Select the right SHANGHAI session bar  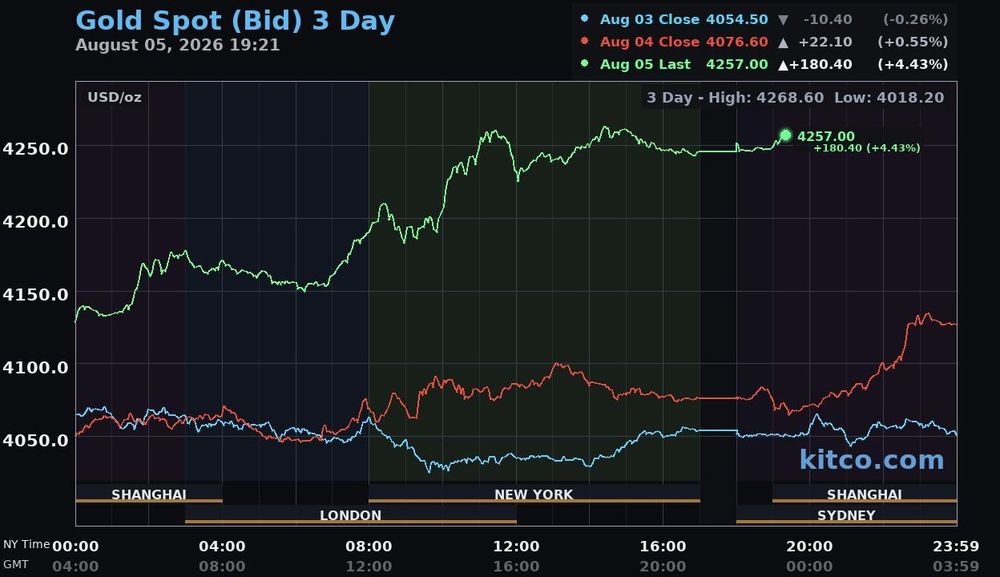point(864,493)
